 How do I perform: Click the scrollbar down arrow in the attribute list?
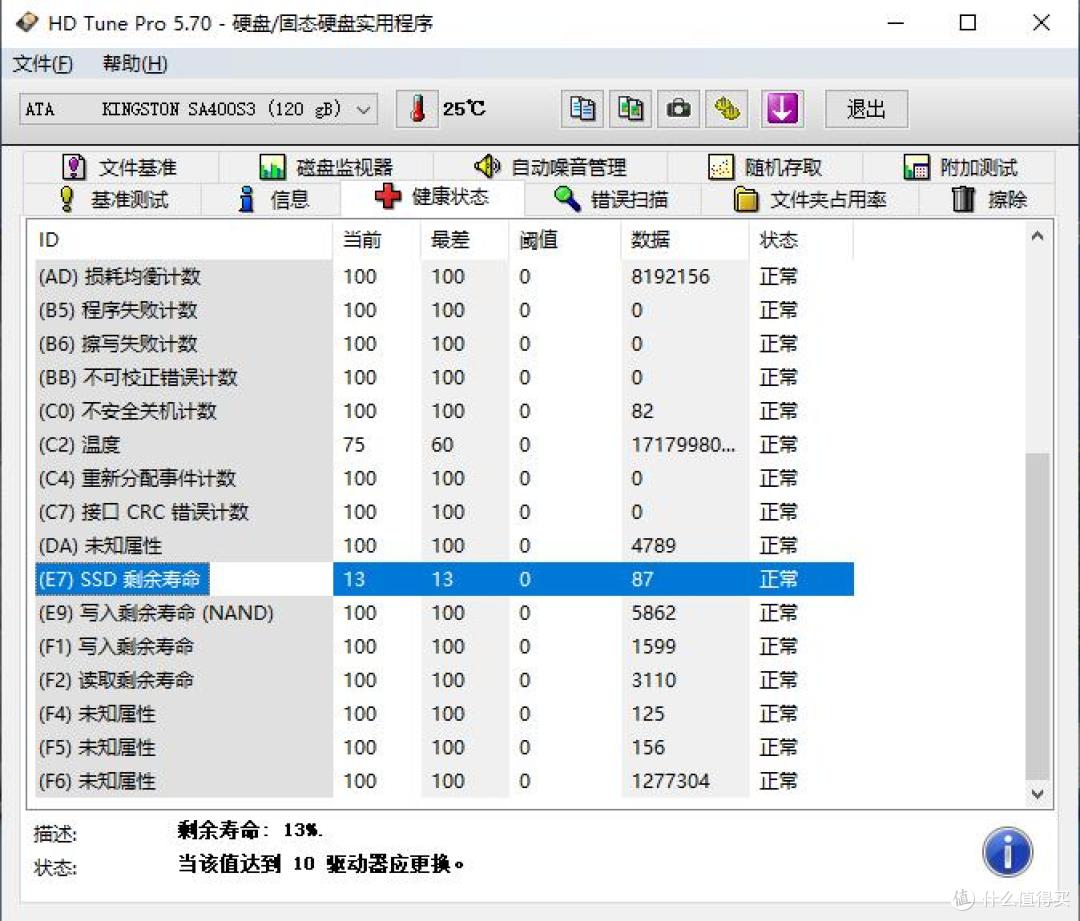pyautogui.click(x=1037, y=794)
